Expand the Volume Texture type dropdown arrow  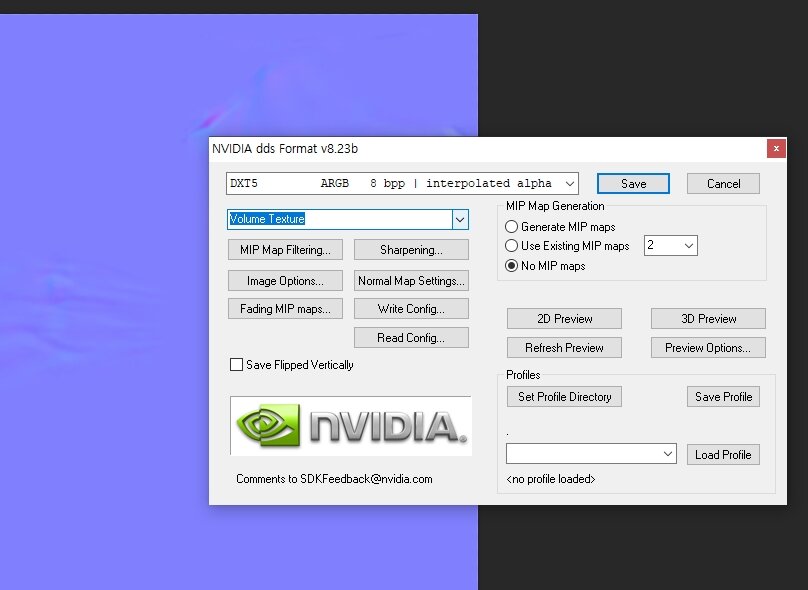point(460,220)
